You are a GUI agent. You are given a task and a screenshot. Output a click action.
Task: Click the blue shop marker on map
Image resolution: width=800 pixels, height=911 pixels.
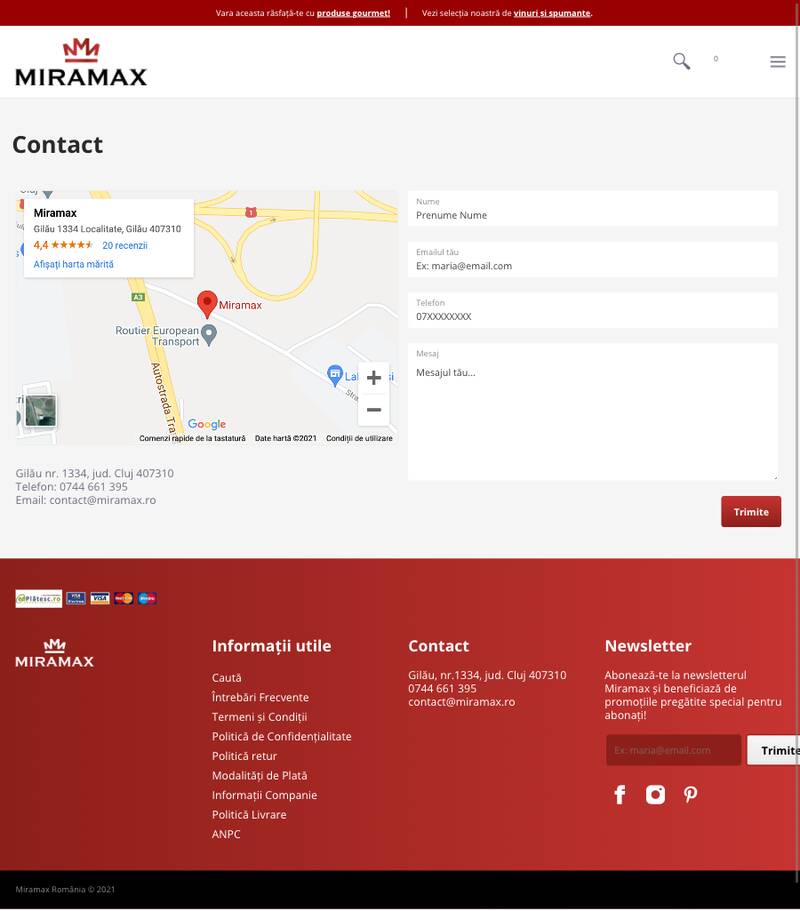(335, 375)
